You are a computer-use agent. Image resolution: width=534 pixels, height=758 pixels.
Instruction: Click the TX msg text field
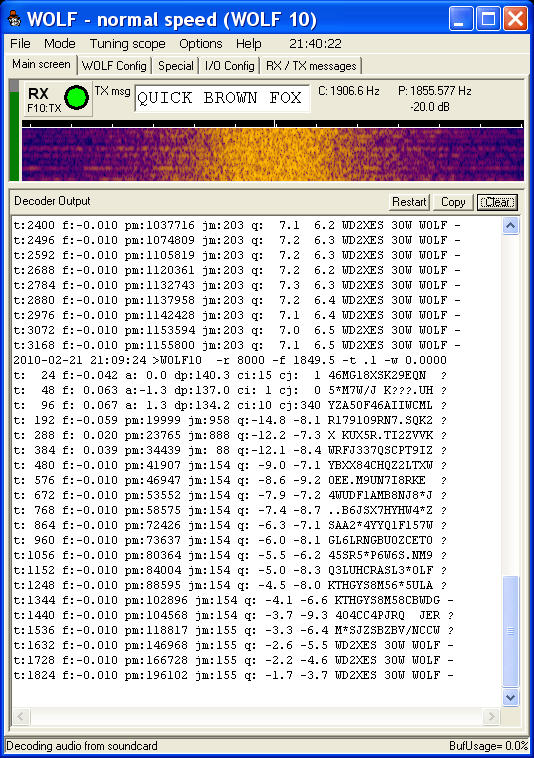pyautogui.click(x=222, y=98)
